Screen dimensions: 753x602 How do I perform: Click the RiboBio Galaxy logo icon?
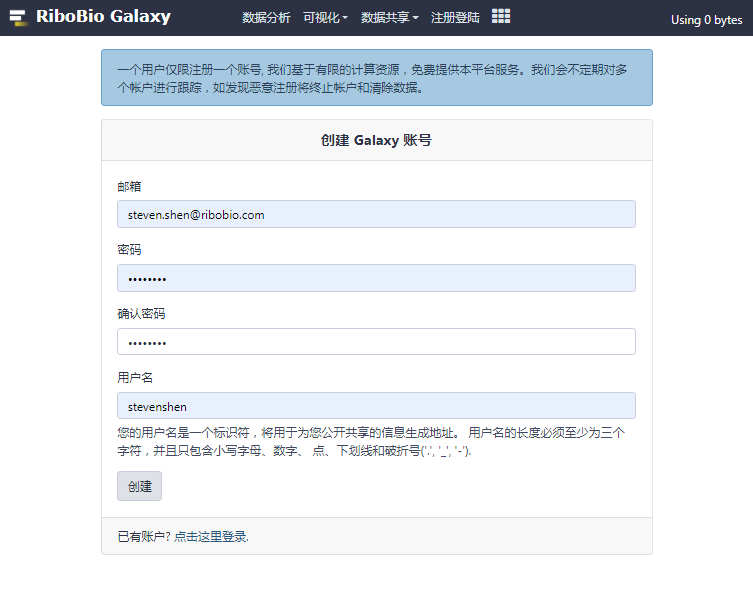(x=18, y=17)
